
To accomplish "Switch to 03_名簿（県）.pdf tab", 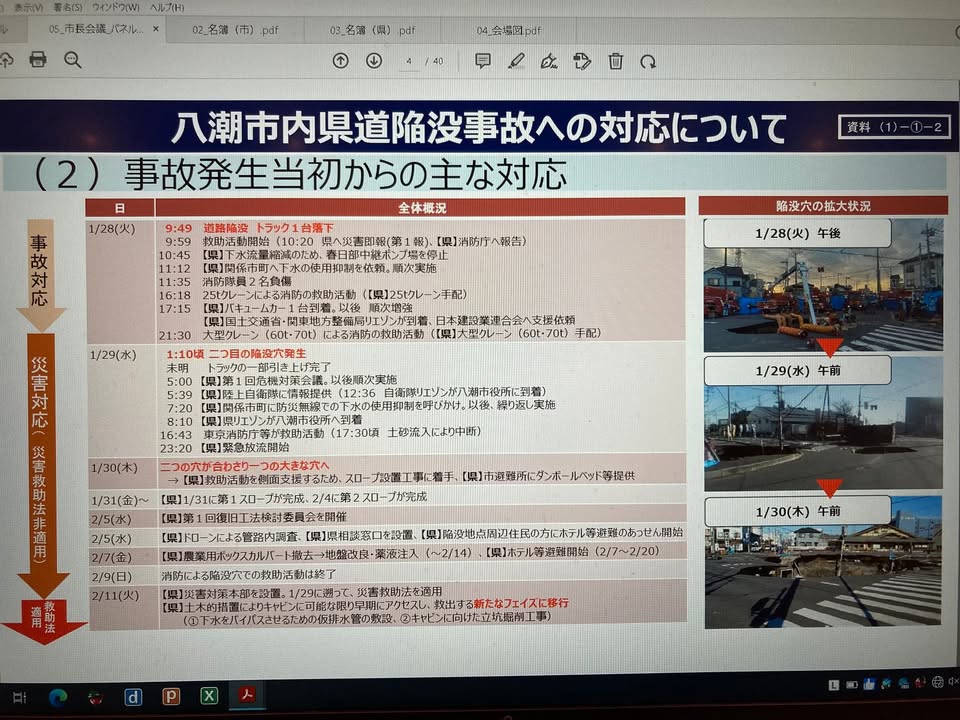I will point(372,30).
